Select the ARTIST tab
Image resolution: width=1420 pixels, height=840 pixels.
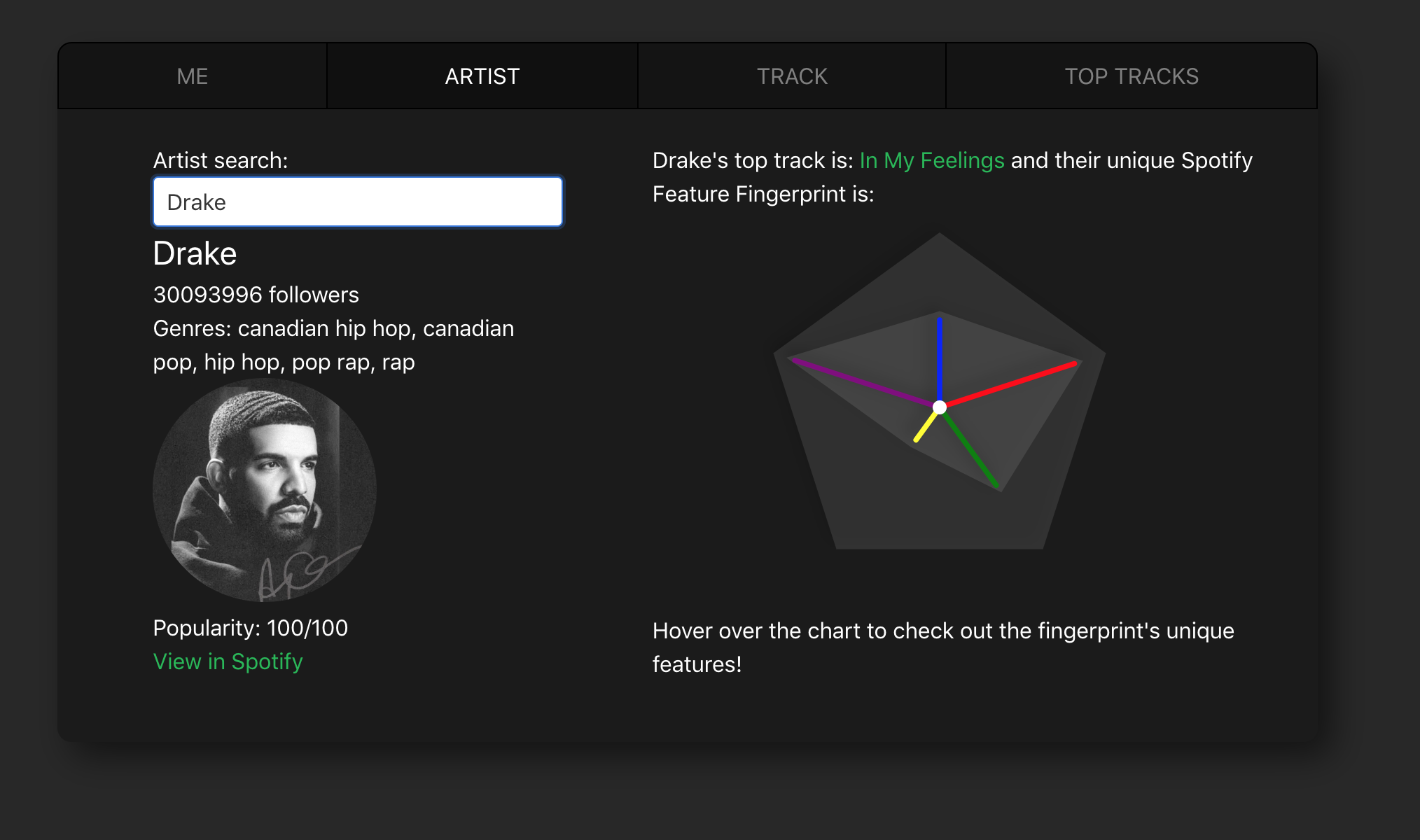point(482,76)
